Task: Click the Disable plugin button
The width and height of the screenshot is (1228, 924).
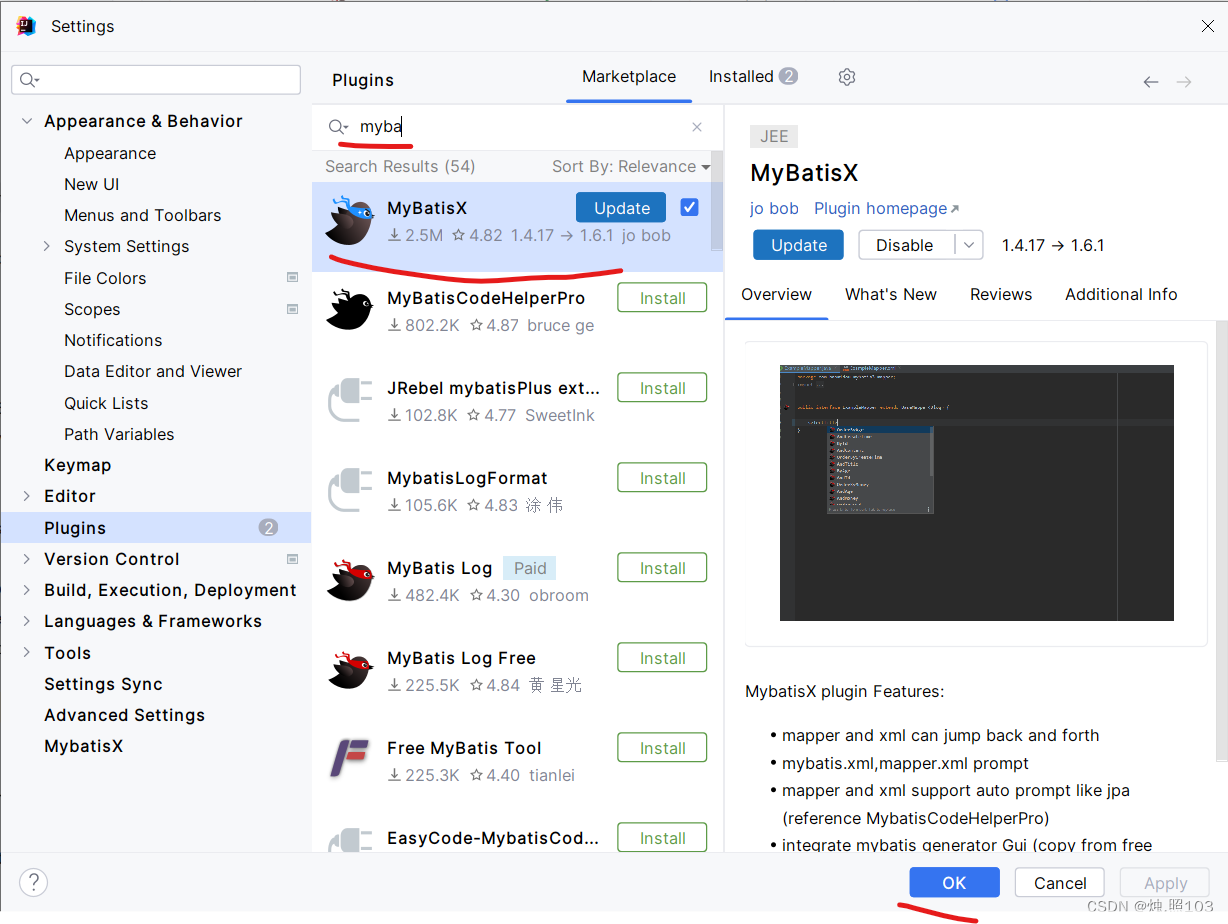Action: (905, 245)
